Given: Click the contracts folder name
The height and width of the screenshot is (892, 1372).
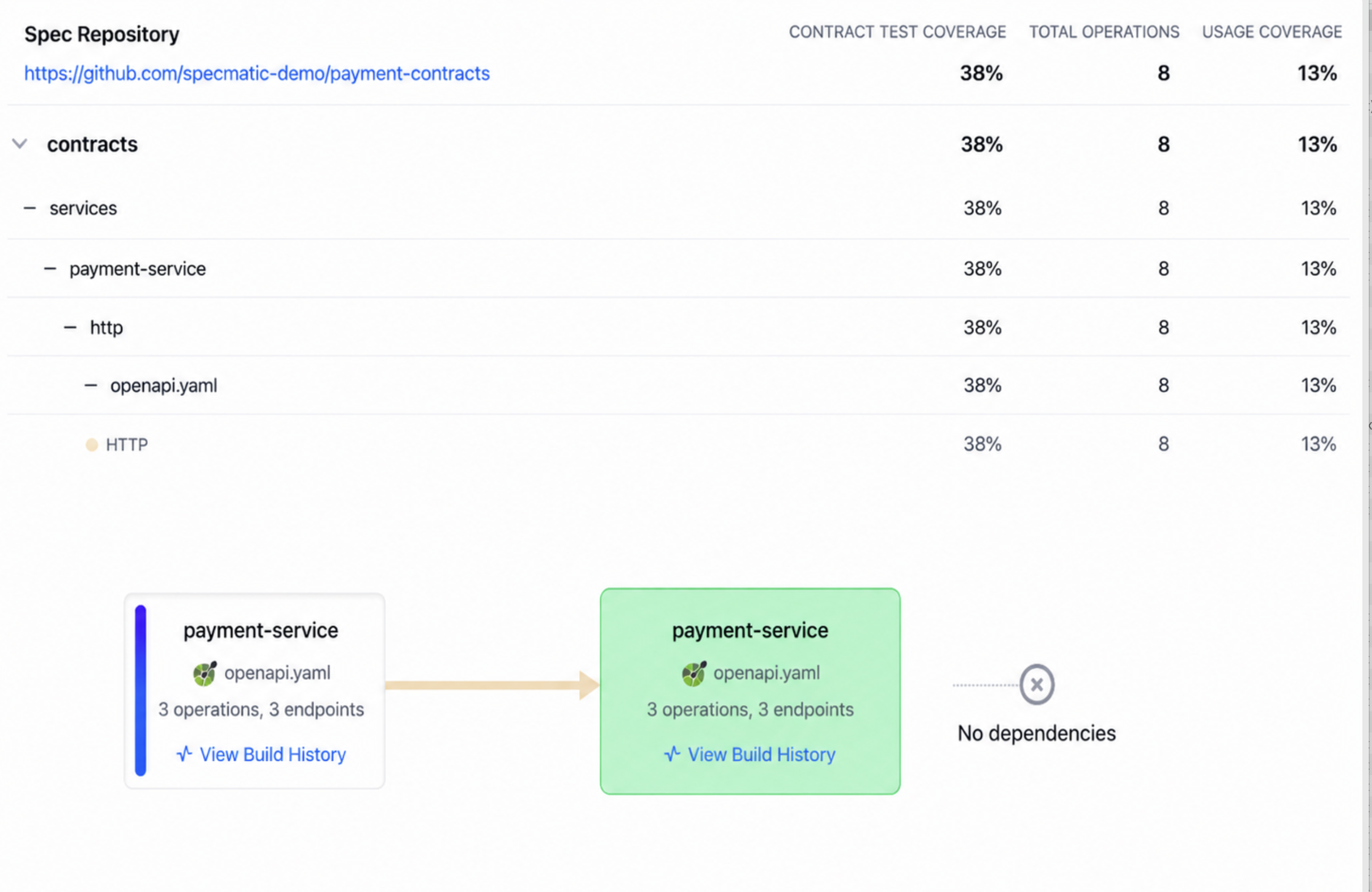Looking at the screenshot, I should (x=92, y=144).
